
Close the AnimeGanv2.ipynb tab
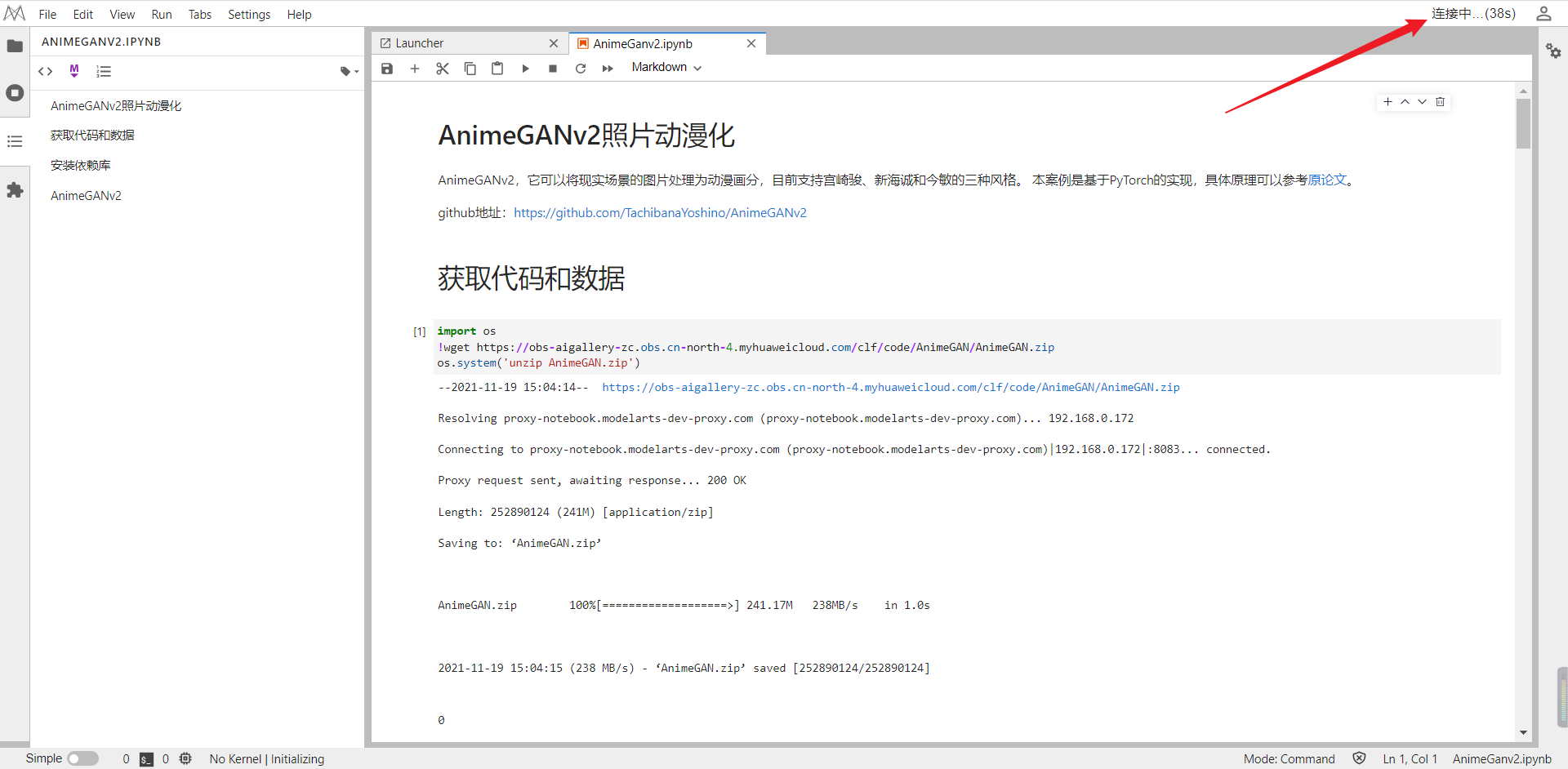pyautogui.click(x=751, y=43)
